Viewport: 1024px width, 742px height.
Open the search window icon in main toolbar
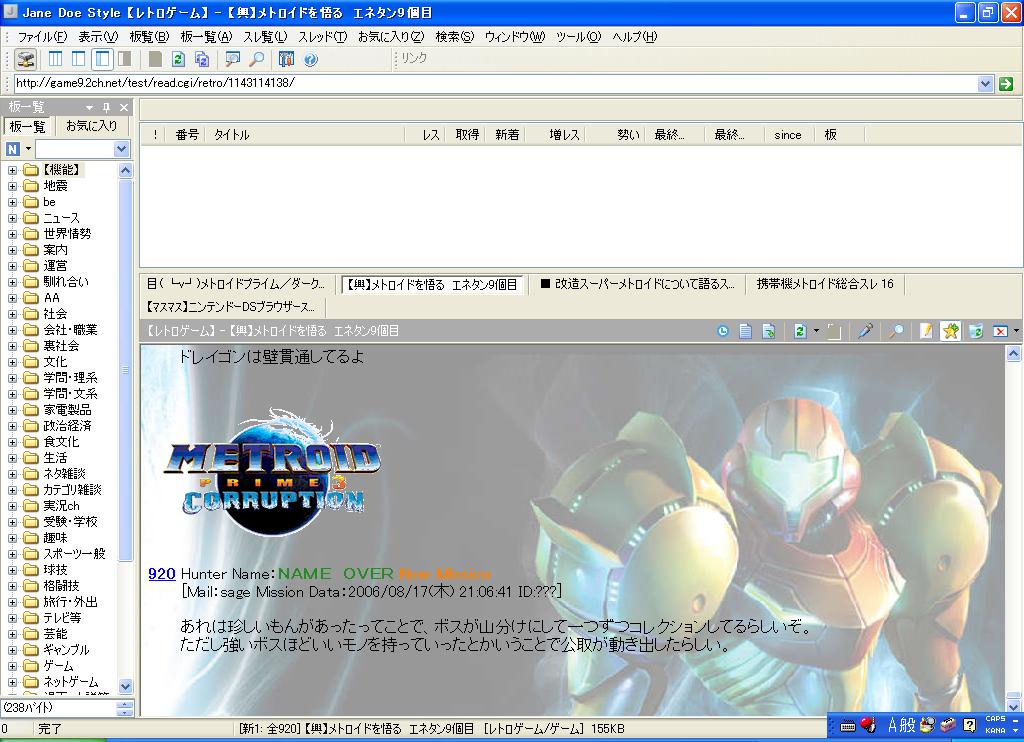coord(232,59)
